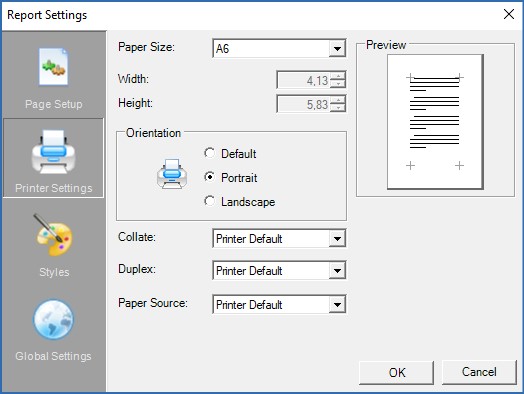524x394 pixels.
Task: Switch to the Global Settings tab label
Action: pos(53,356)
